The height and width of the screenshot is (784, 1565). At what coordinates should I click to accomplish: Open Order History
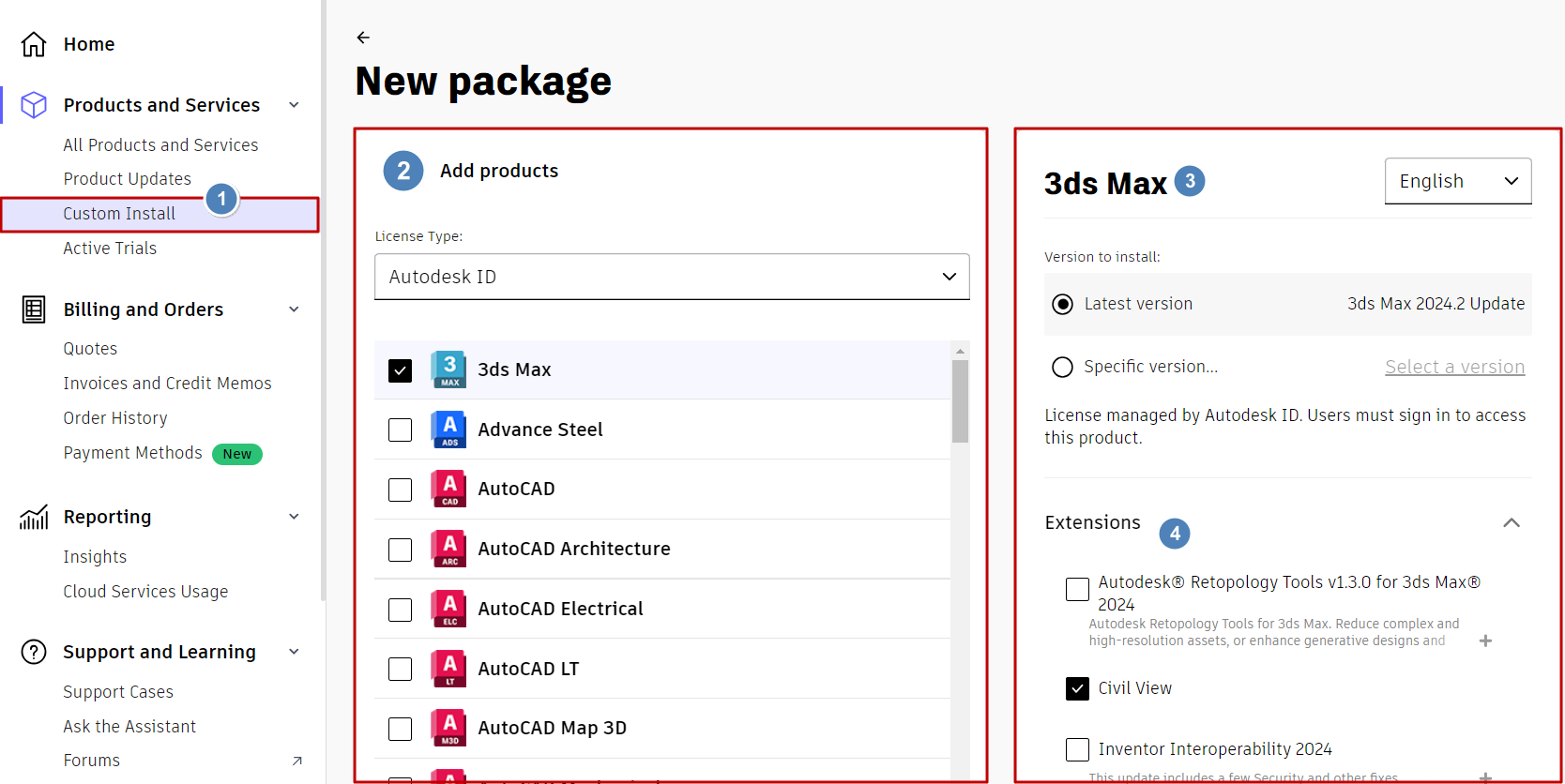(x=115, y=418)
